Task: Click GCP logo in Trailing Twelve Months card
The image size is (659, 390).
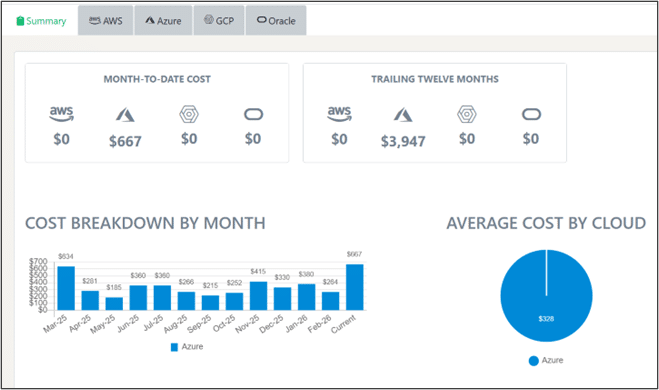Action: tap(467, 114)
